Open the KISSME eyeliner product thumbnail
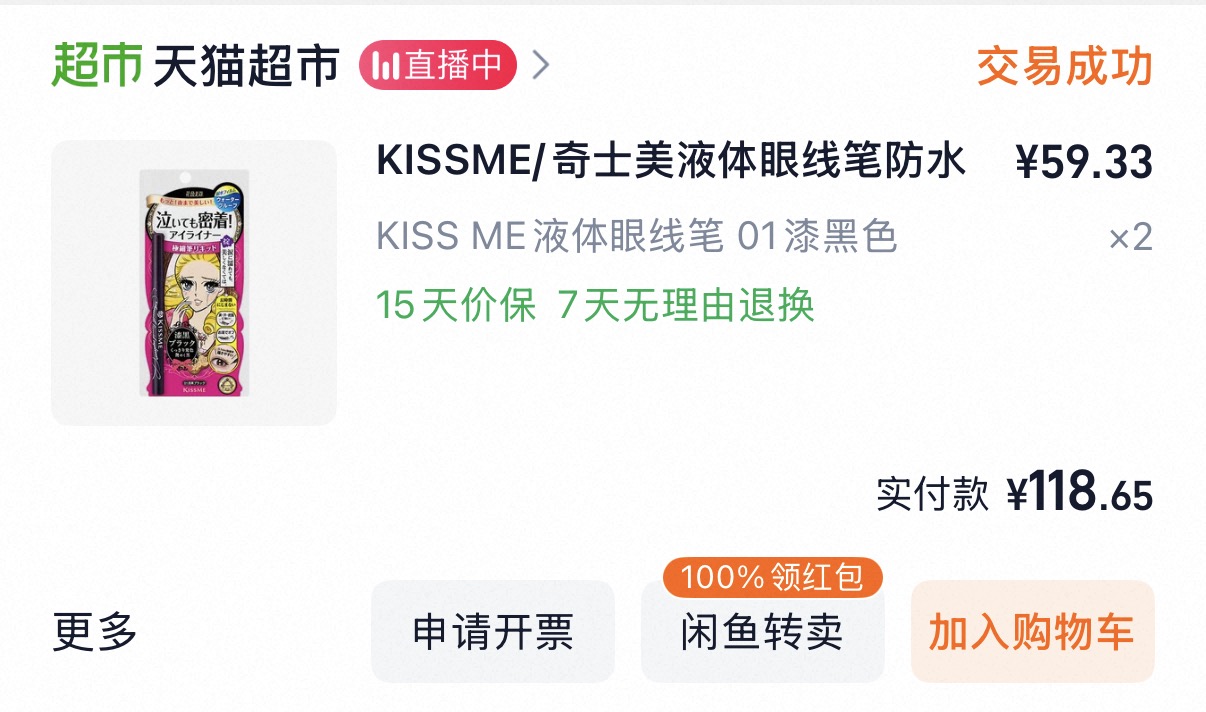 pyautogui.click(x=194, y=283)
